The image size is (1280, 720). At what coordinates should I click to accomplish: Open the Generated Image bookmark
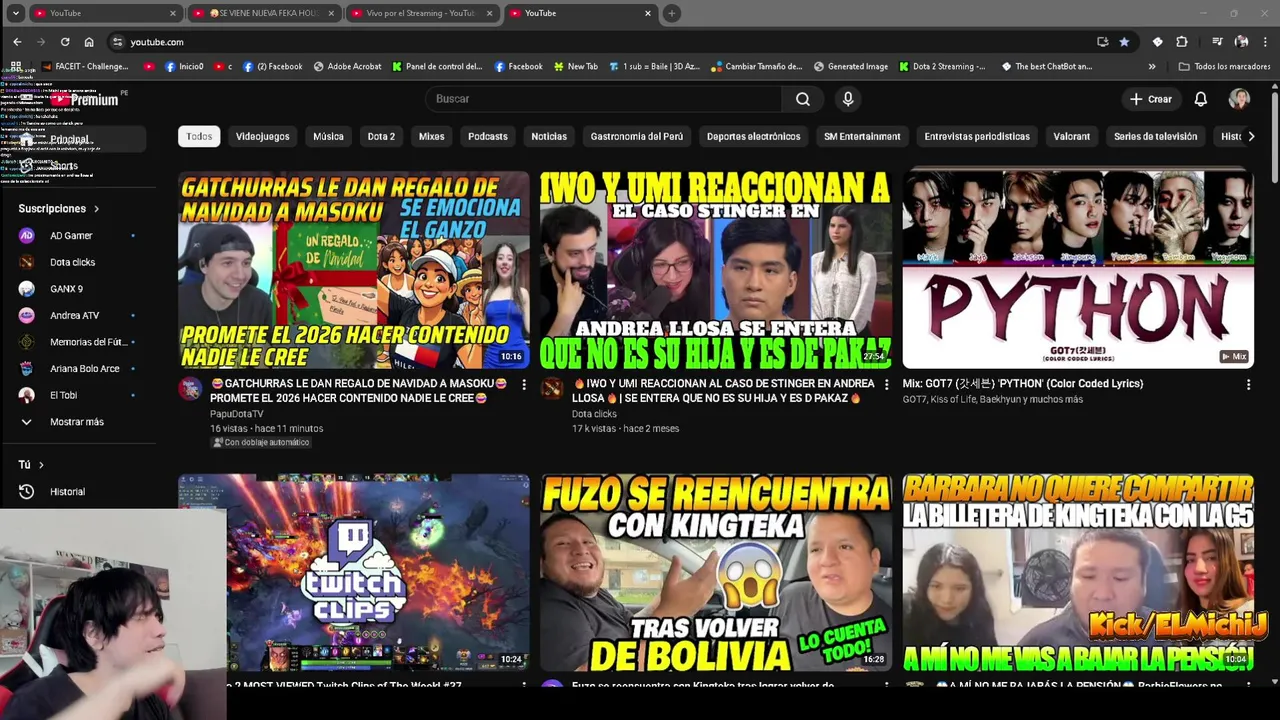click(x=850, y=66)
